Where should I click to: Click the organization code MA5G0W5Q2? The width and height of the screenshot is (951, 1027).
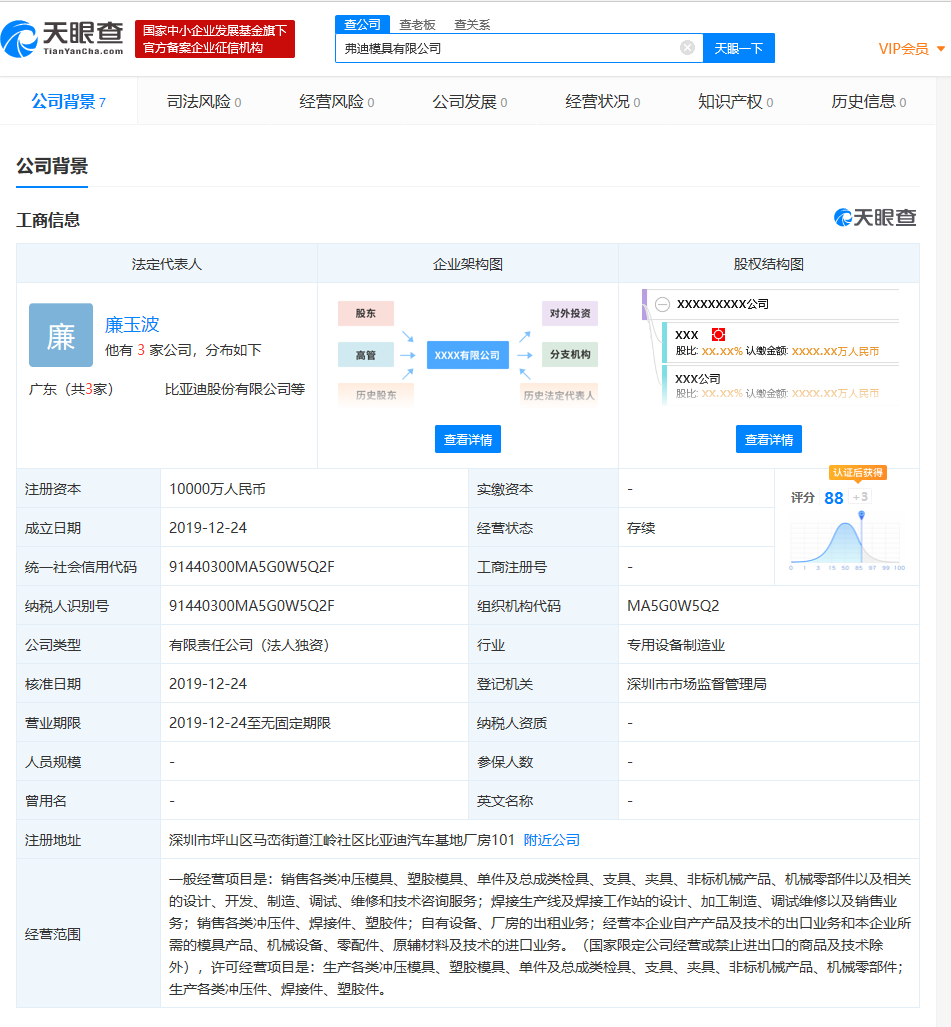673,606
